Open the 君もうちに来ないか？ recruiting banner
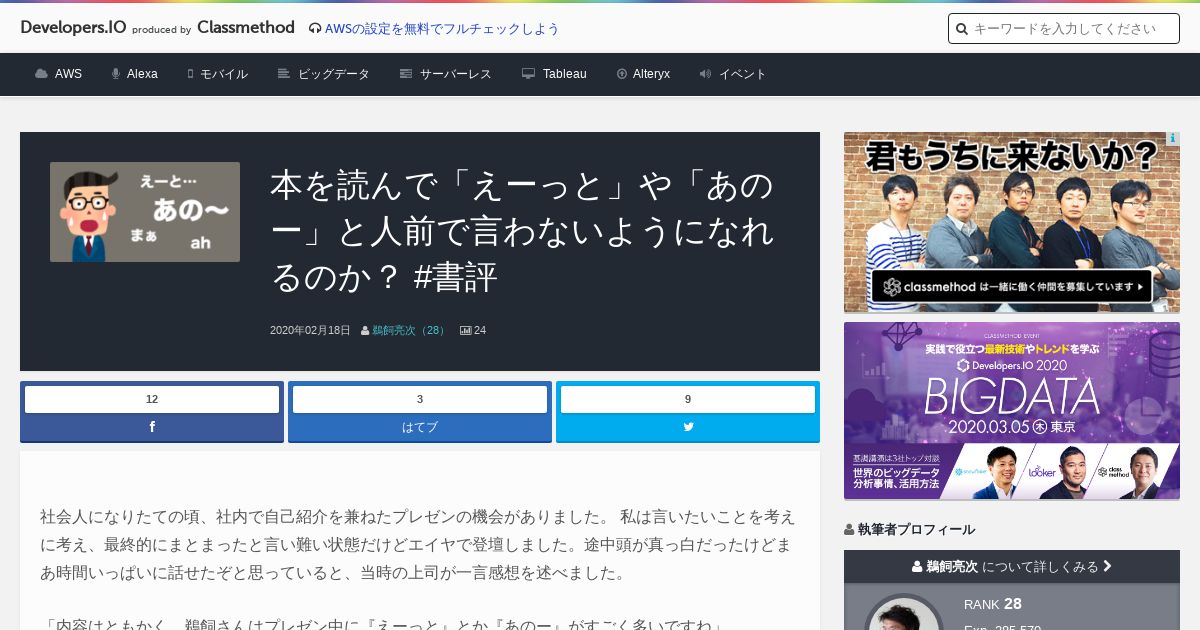The width and height of the screenshot is (1200, 630). [1012, 222]
